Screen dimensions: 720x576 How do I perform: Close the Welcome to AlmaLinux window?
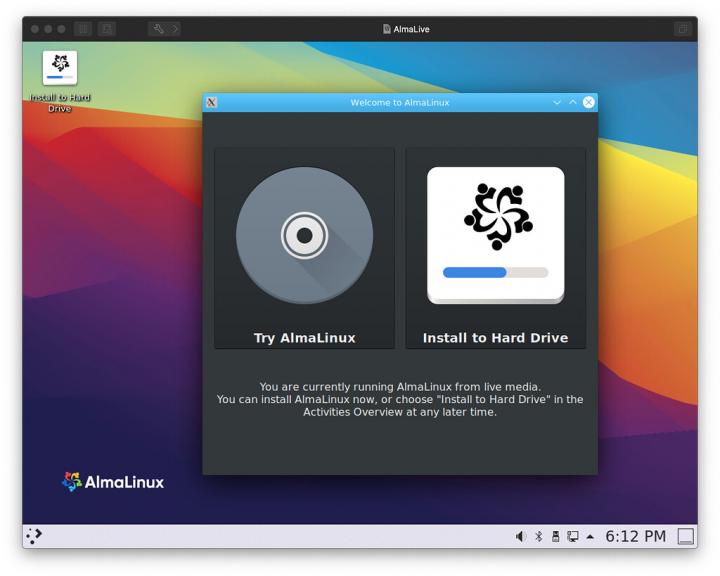(589, 102)
